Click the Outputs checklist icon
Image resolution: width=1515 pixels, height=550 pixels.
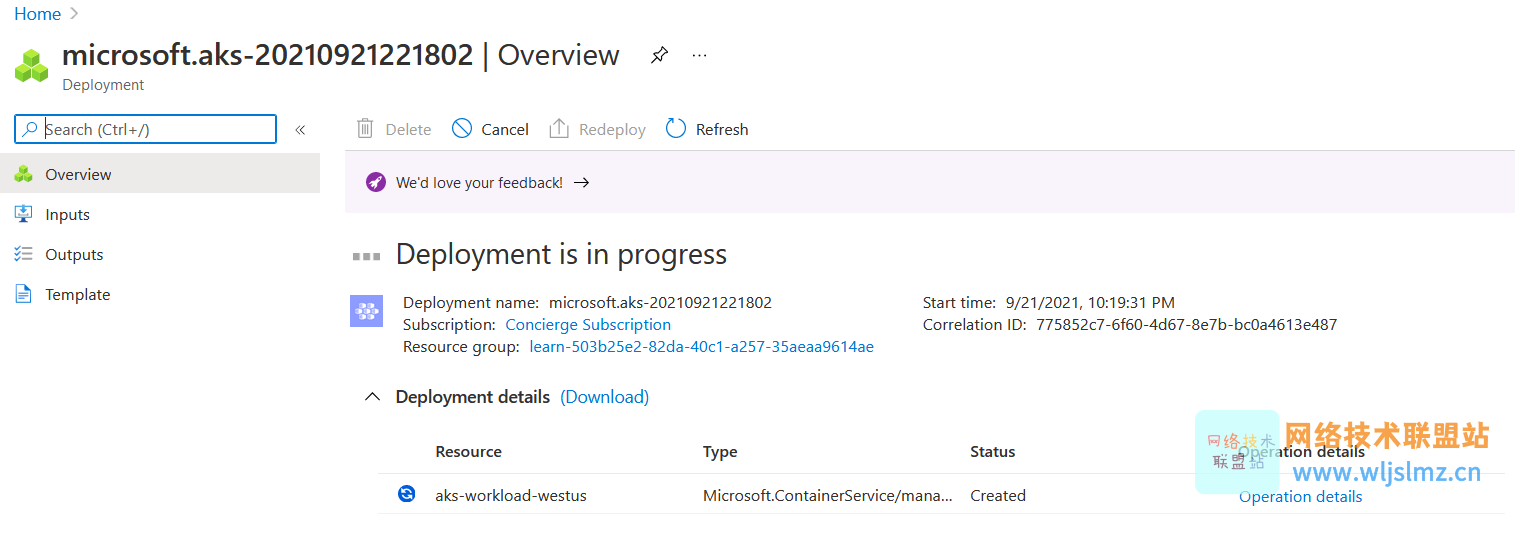pyautogui.click(x=23, y=254)
